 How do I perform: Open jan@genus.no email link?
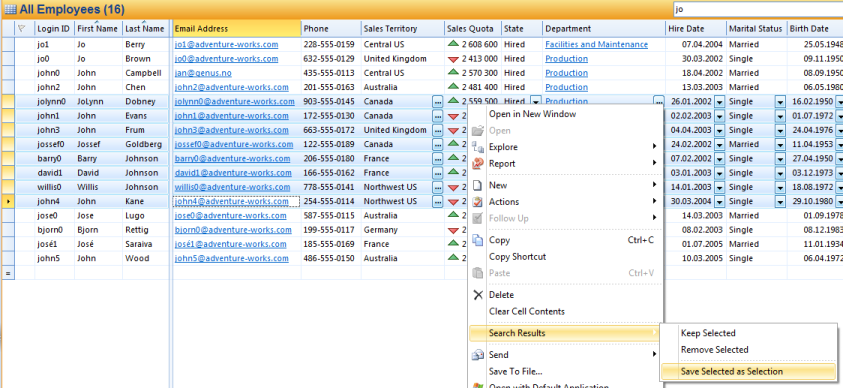tap(203, 73)
